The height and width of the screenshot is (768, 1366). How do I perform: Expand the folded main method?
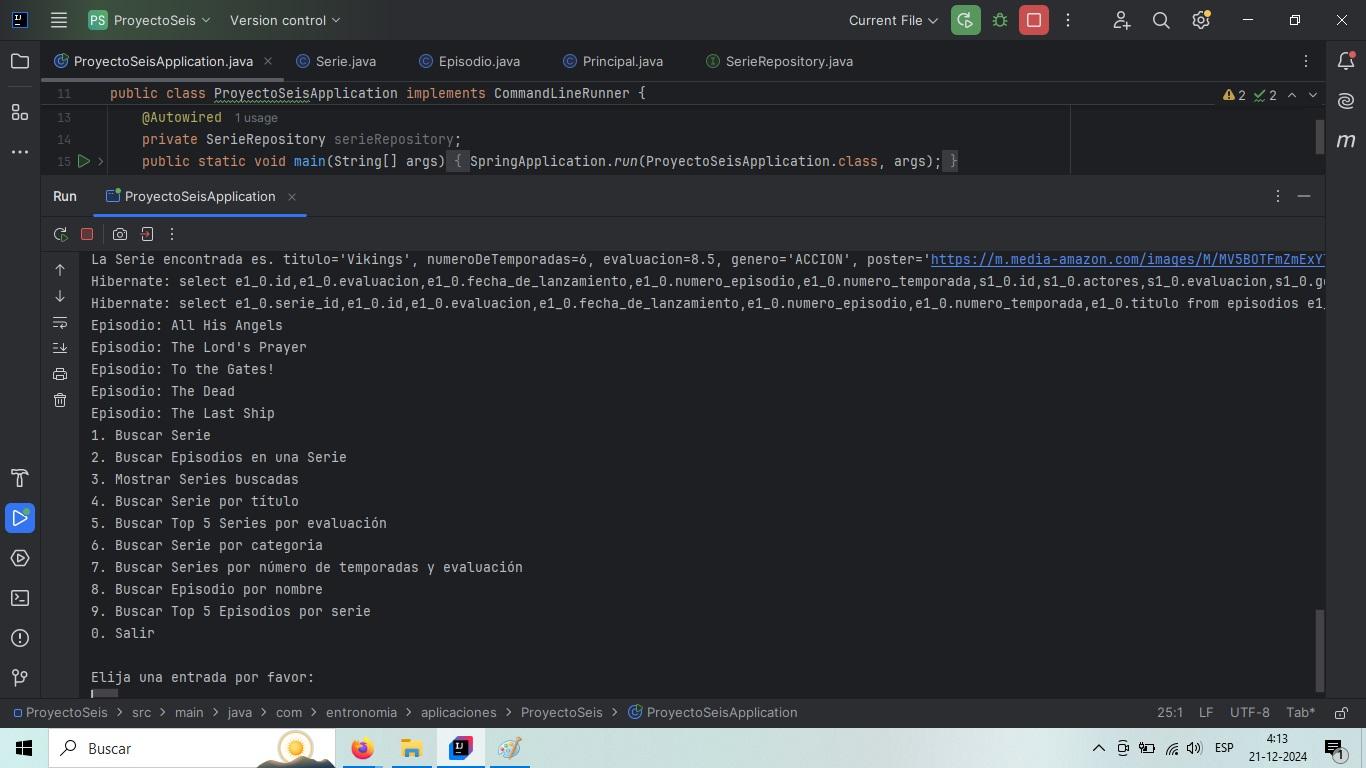tap(100, 161)
